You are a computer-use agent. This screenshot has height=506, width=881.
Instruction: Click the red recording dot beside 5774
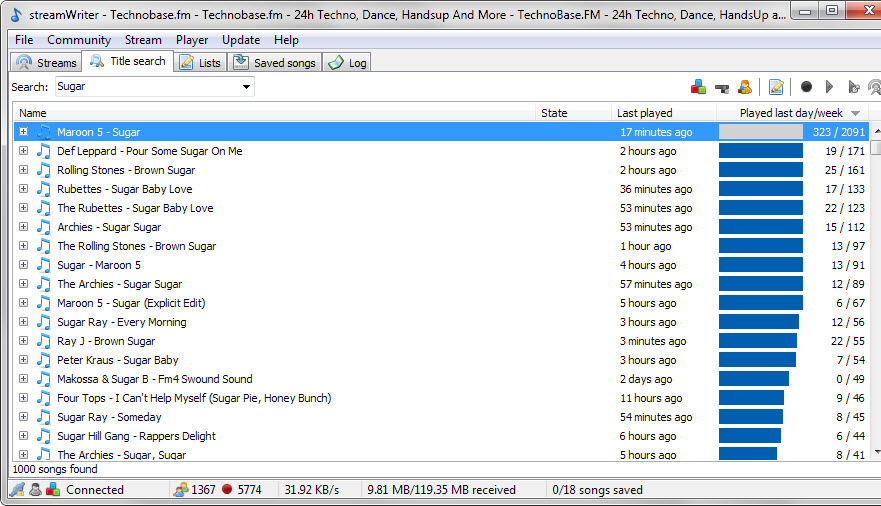coord(227,489)
